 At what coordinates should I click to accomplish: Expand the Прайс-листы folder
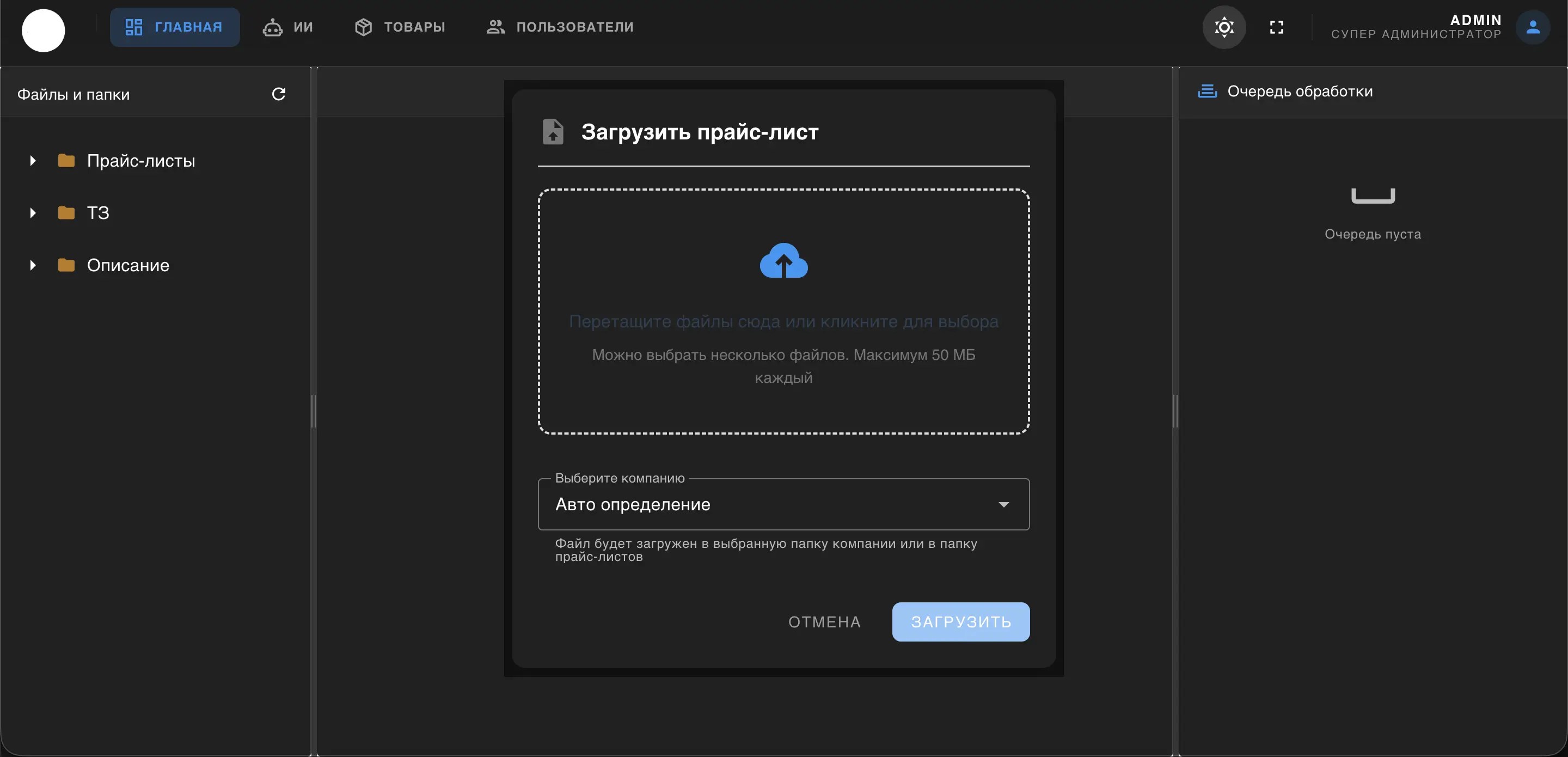pos(33,161)
